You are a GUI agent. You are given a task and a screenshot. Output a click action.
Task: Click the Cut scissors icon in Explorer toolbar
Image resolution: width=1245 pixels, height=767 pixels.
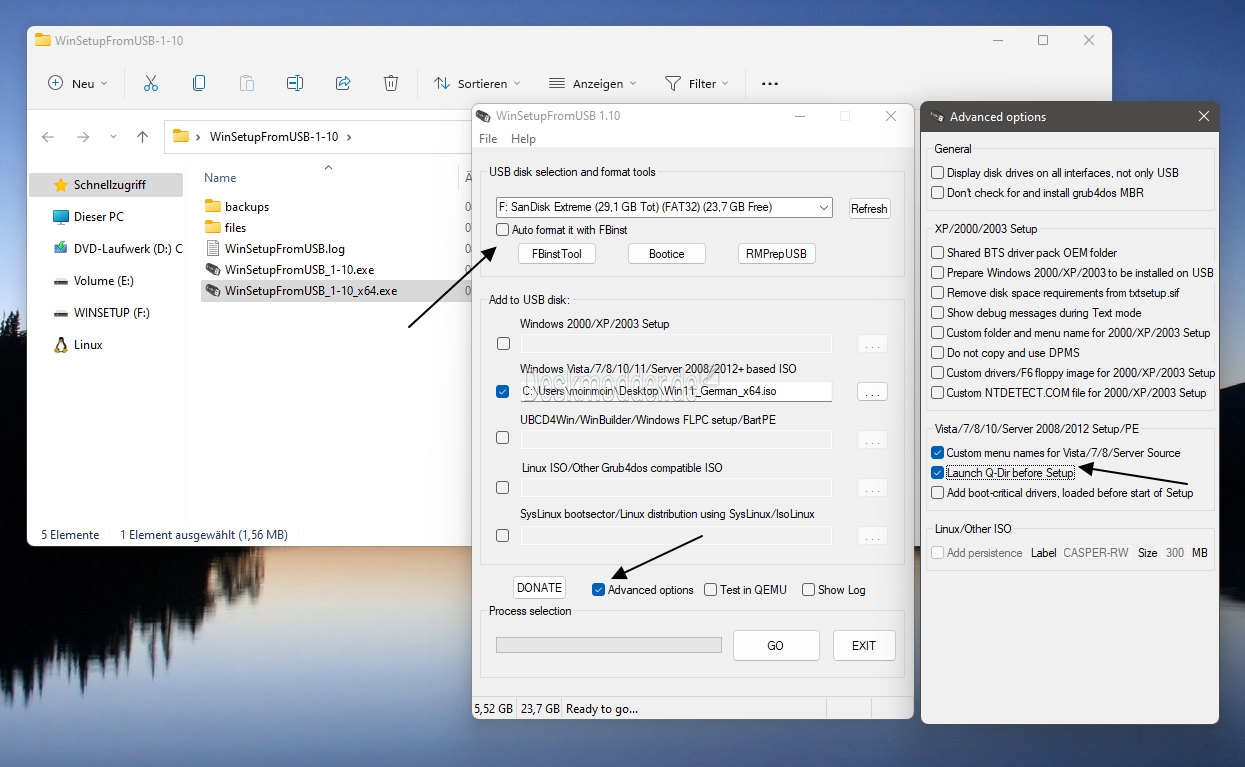(x=151, y=84)
